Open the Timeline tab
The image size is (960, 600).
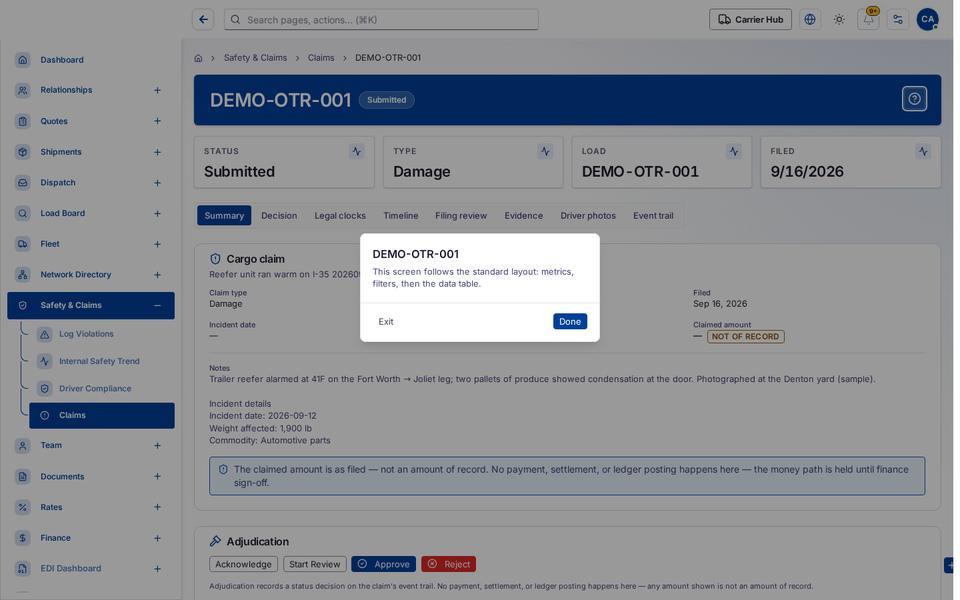coord(401,216)
